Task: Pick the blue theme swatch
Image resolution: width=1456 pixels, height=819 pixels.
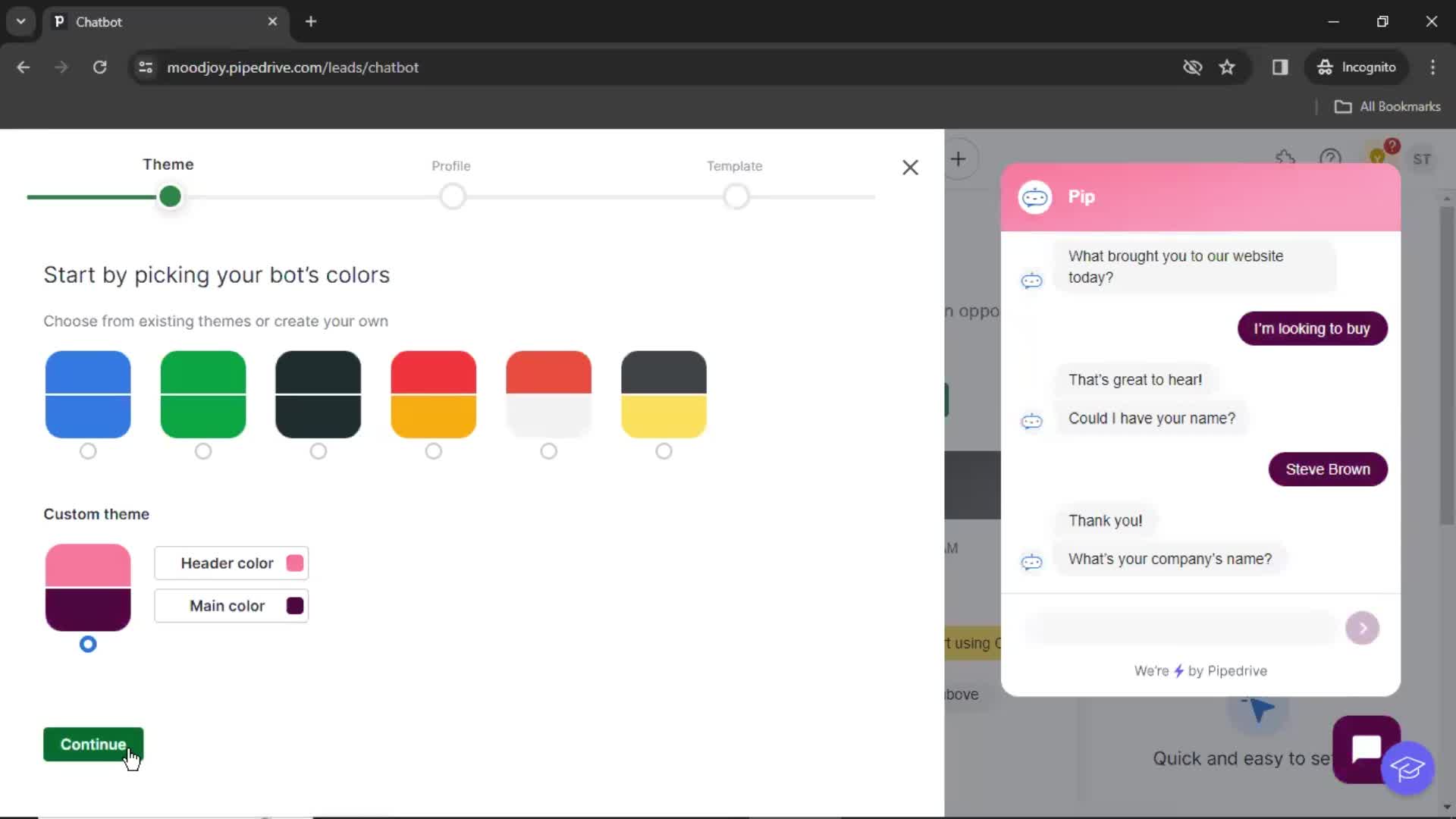Action: tap(88, 394)
